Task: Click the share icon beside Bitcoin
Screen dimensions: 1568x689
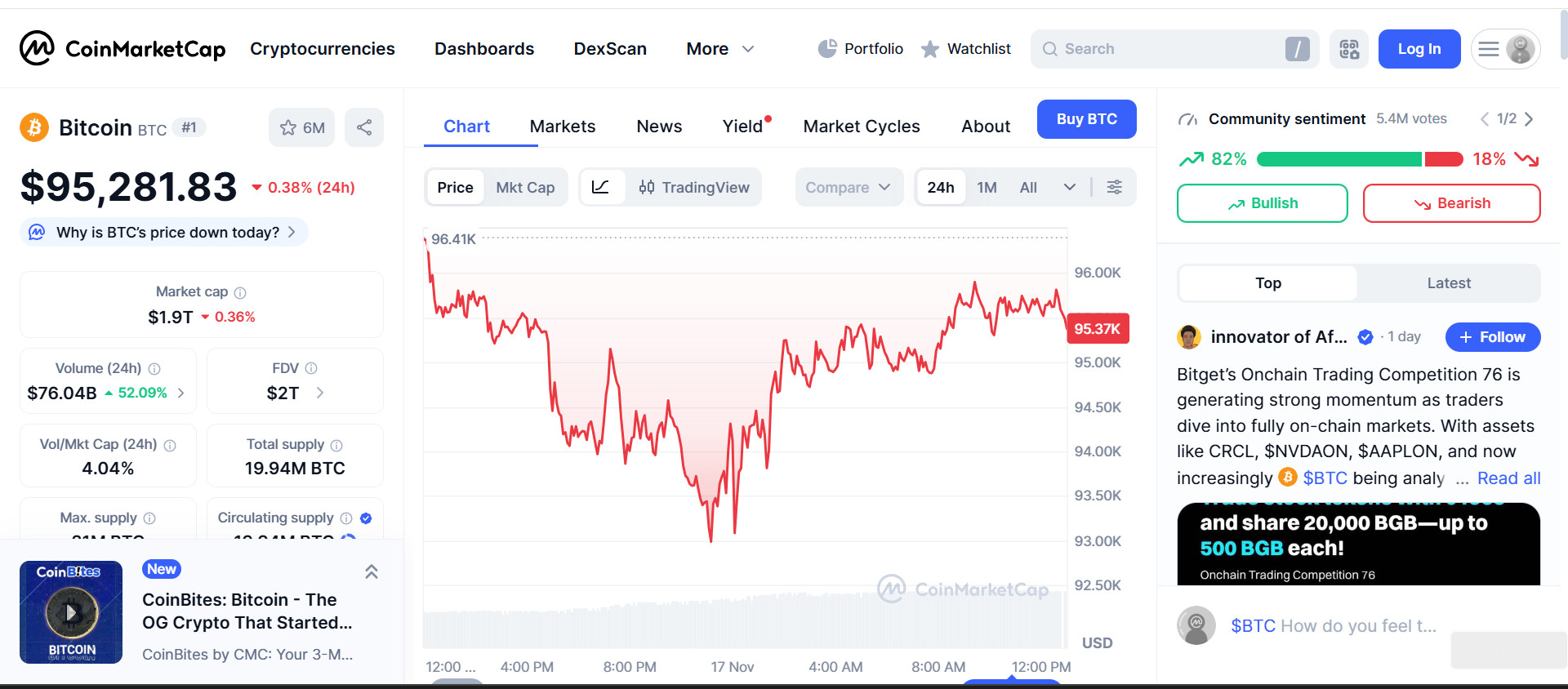Action: click(364, 127)
